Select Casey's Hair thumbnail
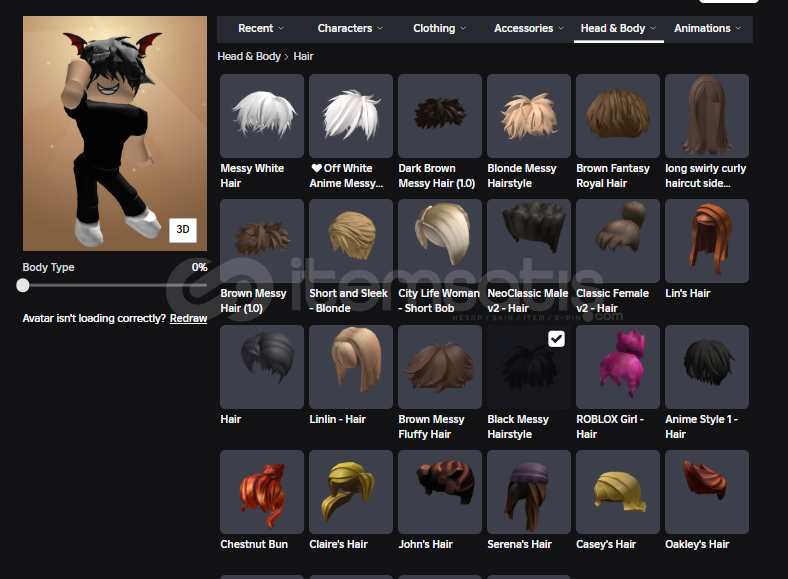The height and width of the screenshot is (579, 788). (x=618, y=492)
